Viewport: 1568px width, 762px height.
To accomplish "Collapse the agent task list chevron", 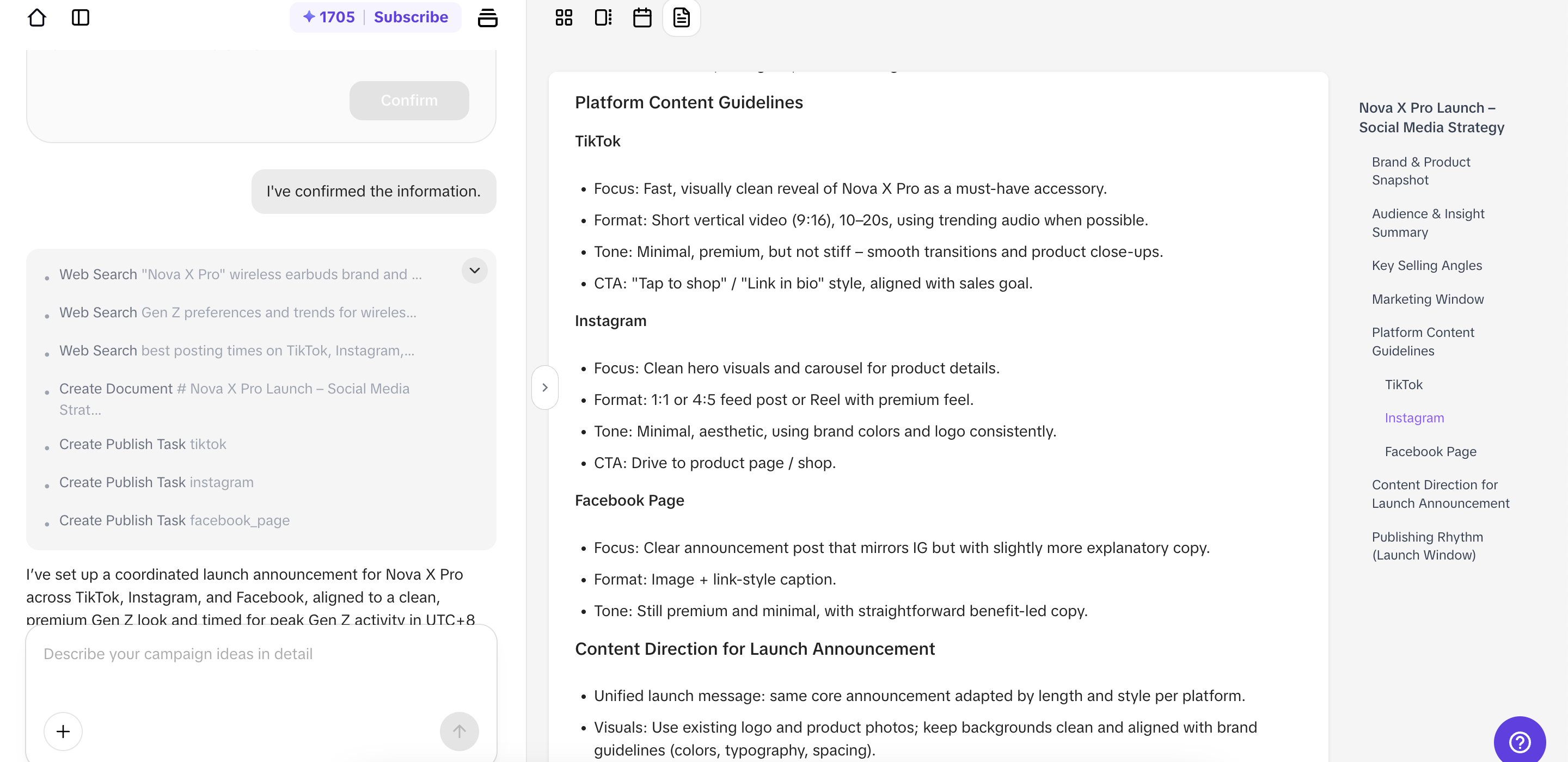I will pyautogui.click(x=474, y=271).
